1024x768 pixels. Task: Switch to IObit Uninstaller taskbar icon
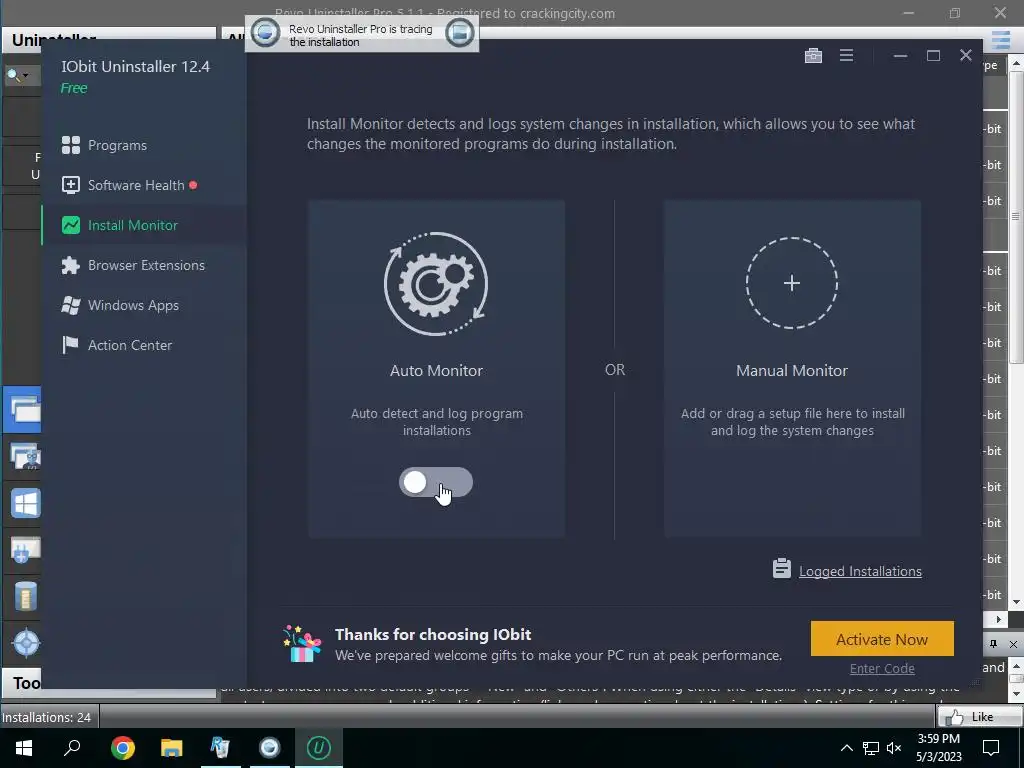coord(319,748)
